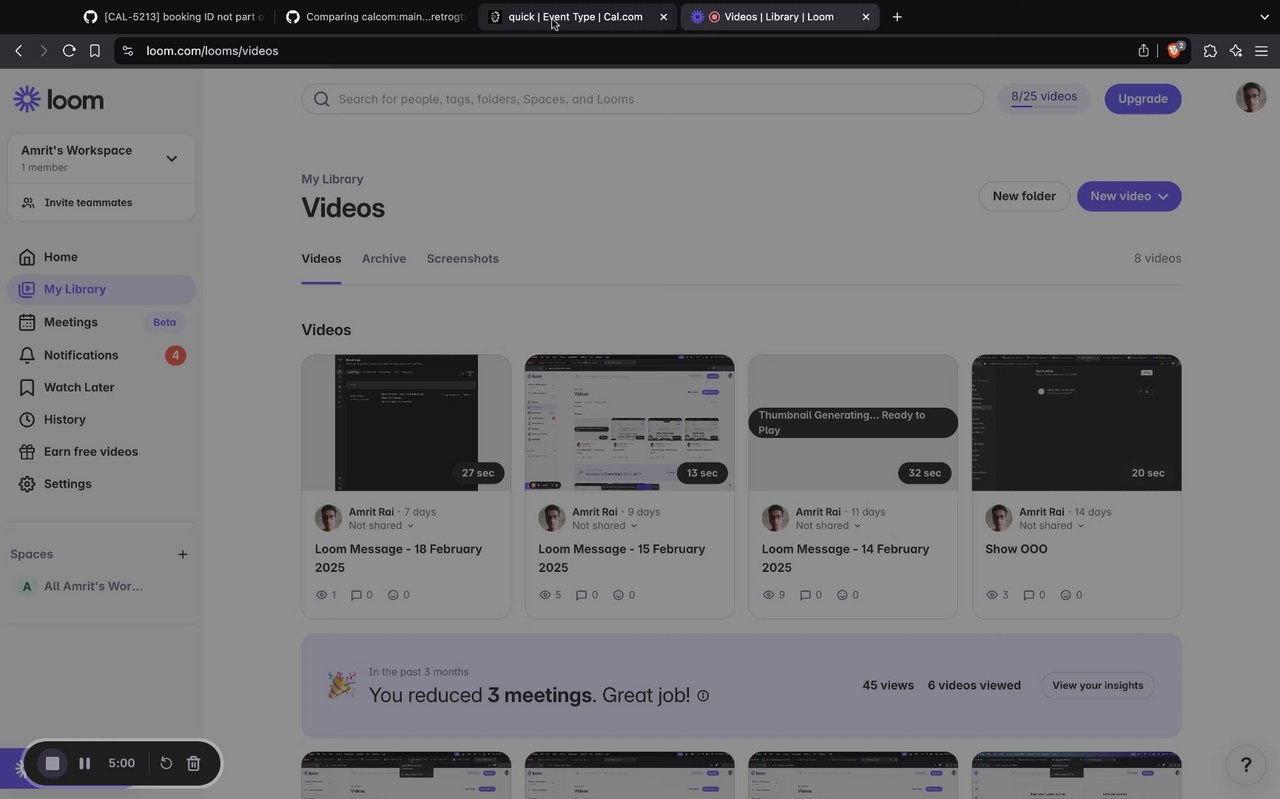Click the search field

click(x=643, y=99)
